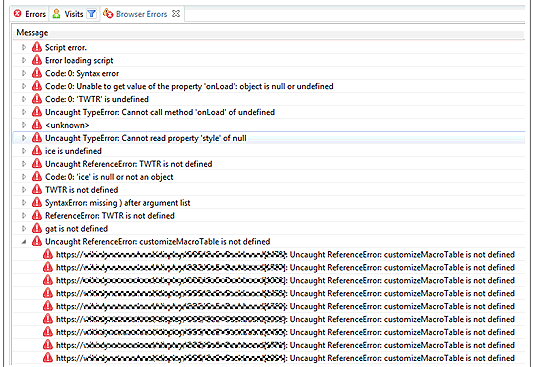
Task: Expand 'Code: 0: Syntax error' row
Action: pyautogui.click(x=24, y=73)
